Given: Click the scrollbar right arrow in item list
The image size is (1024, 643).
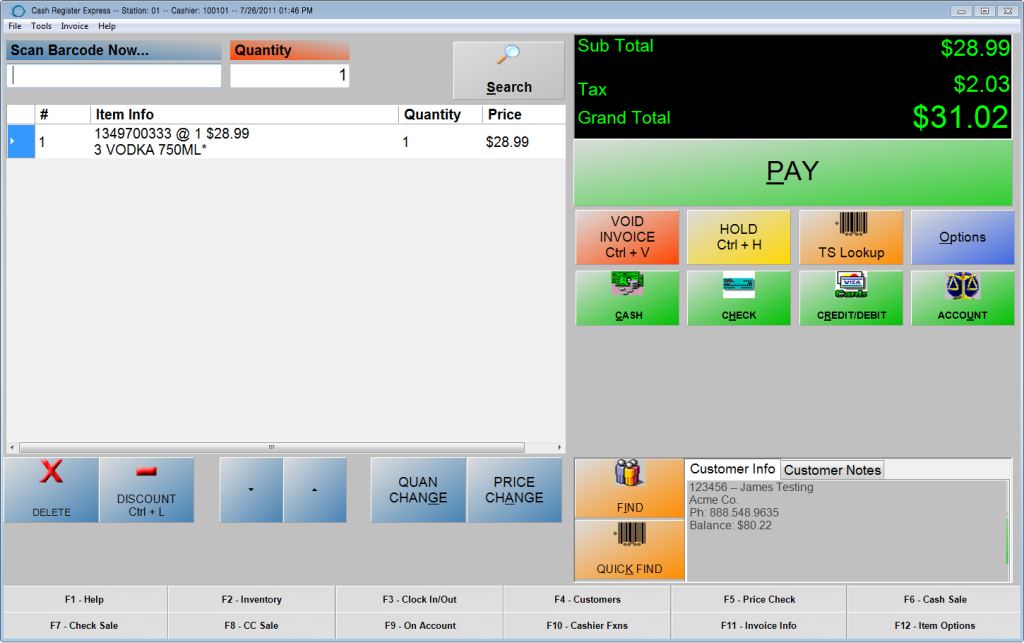Looking at the screenshot, I should [559, 447].
